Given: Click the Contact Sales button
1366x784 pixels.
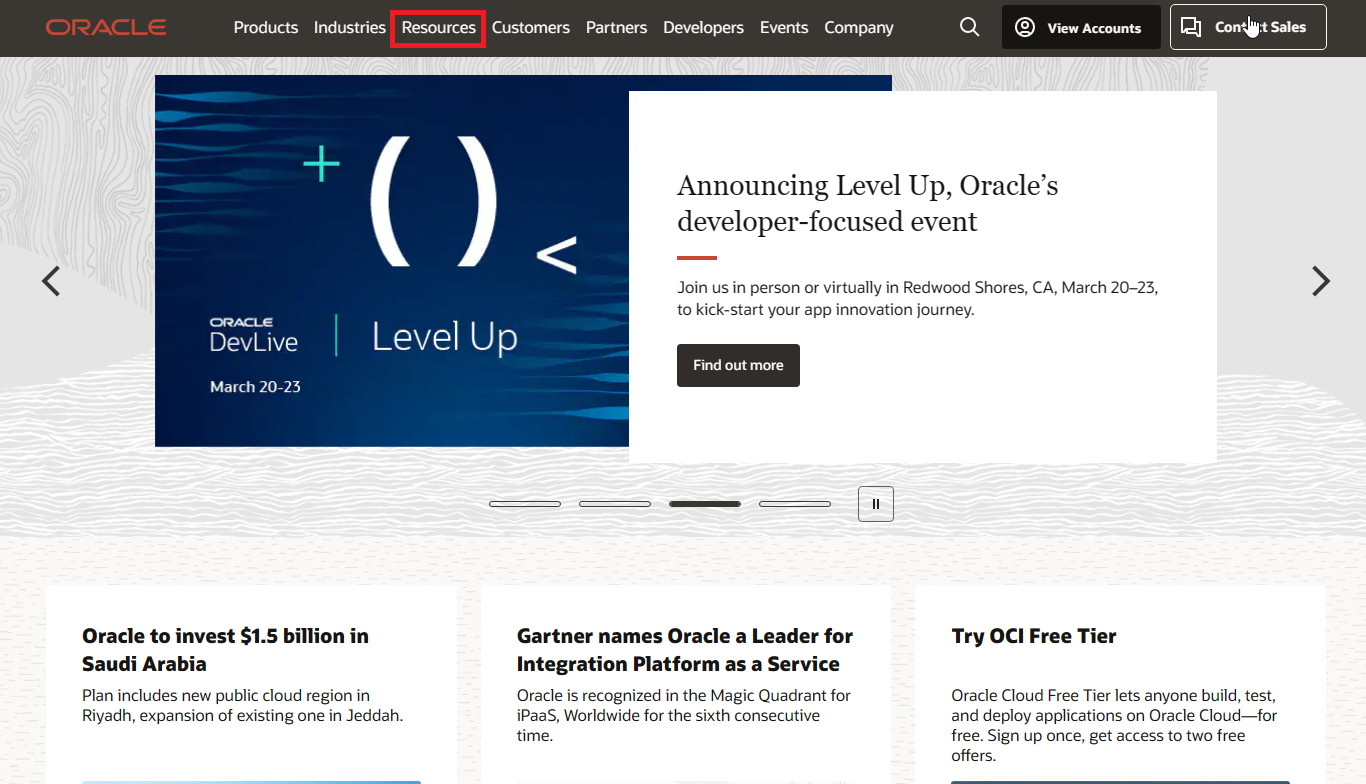Looking at the screenshot, I should click(x=1248, y=27).
